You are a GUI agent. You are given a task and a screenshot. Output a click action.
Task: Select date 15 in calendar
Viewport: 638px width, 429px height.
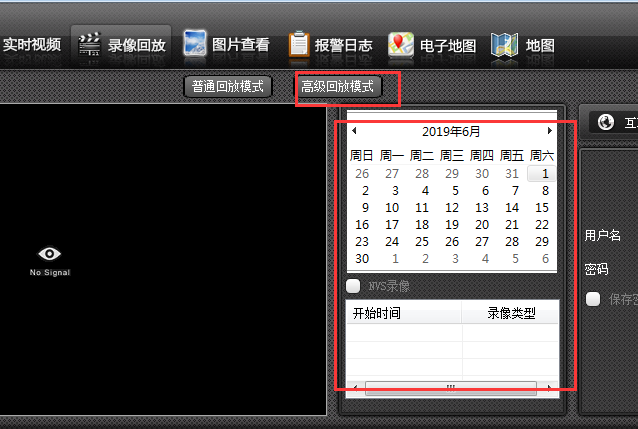(x=542, y=208)
